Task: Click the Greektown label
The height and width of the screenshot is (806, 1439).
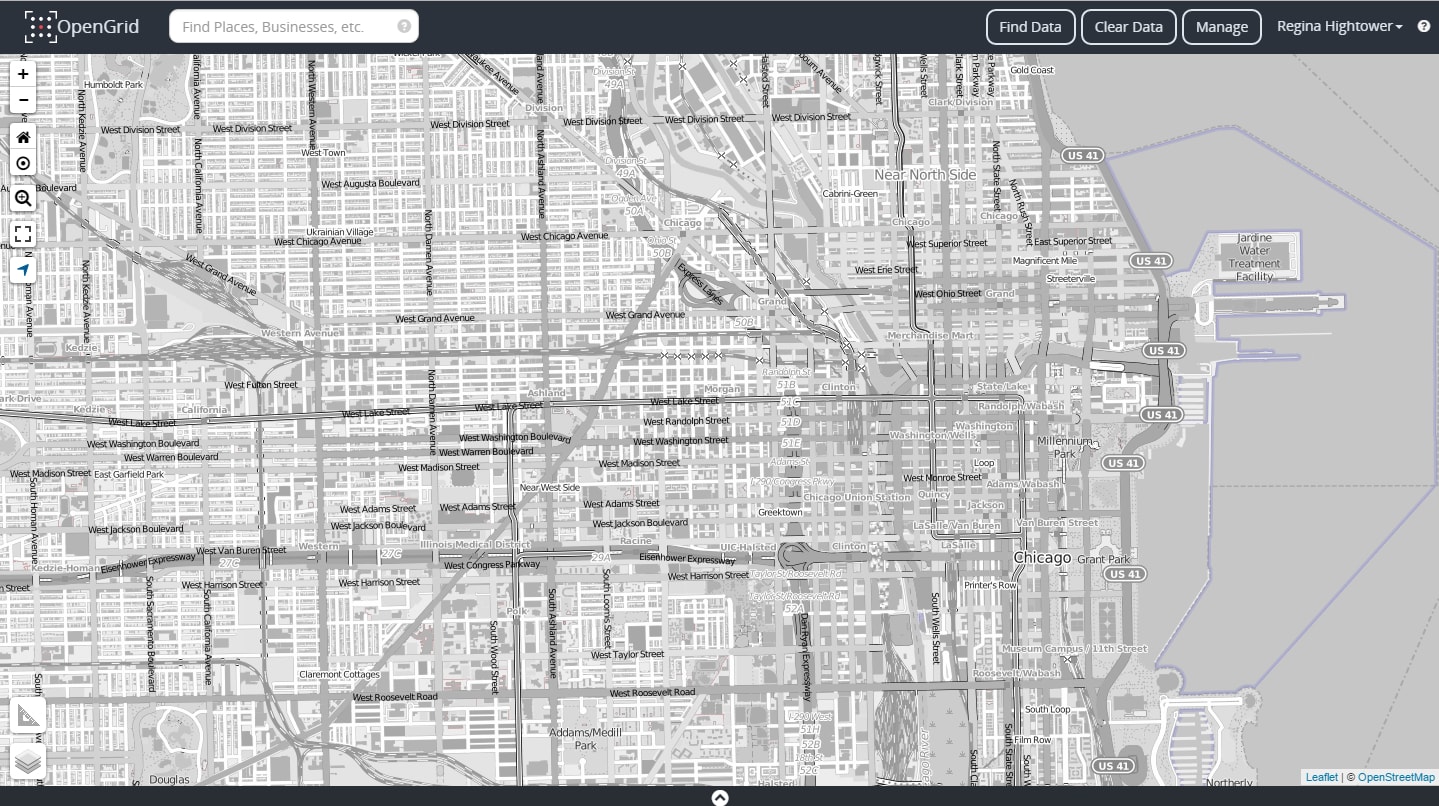Action: click(780, 512)
